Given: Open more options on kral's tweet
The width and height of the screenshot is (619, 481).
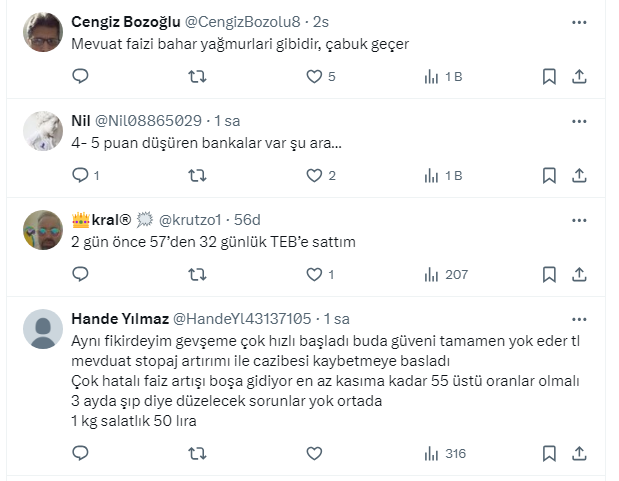Looking at the screenshot, I should 579,219.
